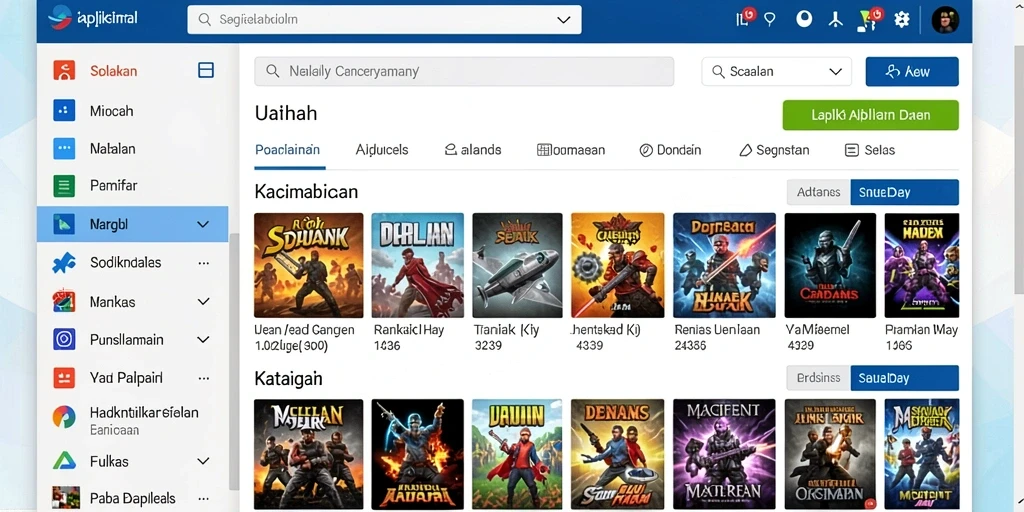Open the VaMiaemel game thumbnail

[830, 265]
